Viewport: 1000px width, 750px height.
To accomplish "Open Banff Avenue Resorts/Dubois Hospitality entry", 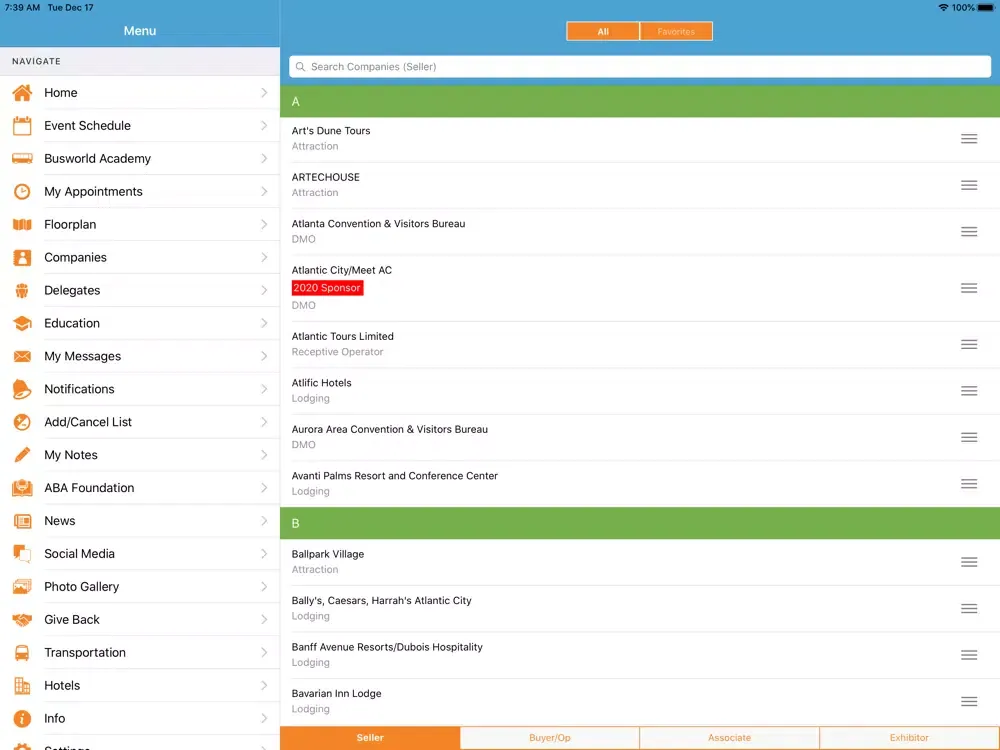I will [640, 655].
